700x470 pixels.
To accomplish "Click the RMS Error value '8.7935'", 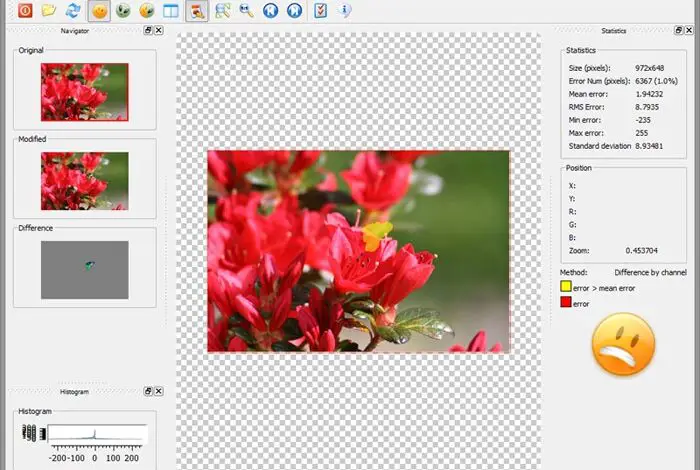I will pyautogui.click(x=647, y=107).
